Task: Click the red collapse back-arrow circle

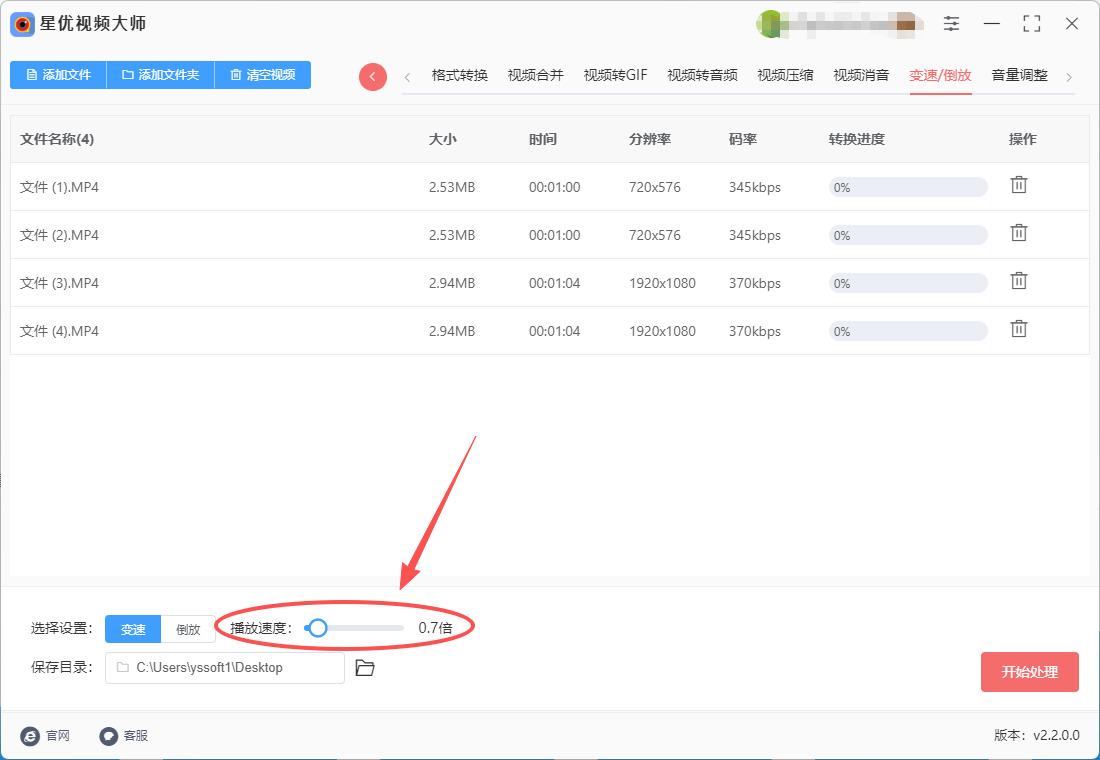Action: (x=373, y=76)
